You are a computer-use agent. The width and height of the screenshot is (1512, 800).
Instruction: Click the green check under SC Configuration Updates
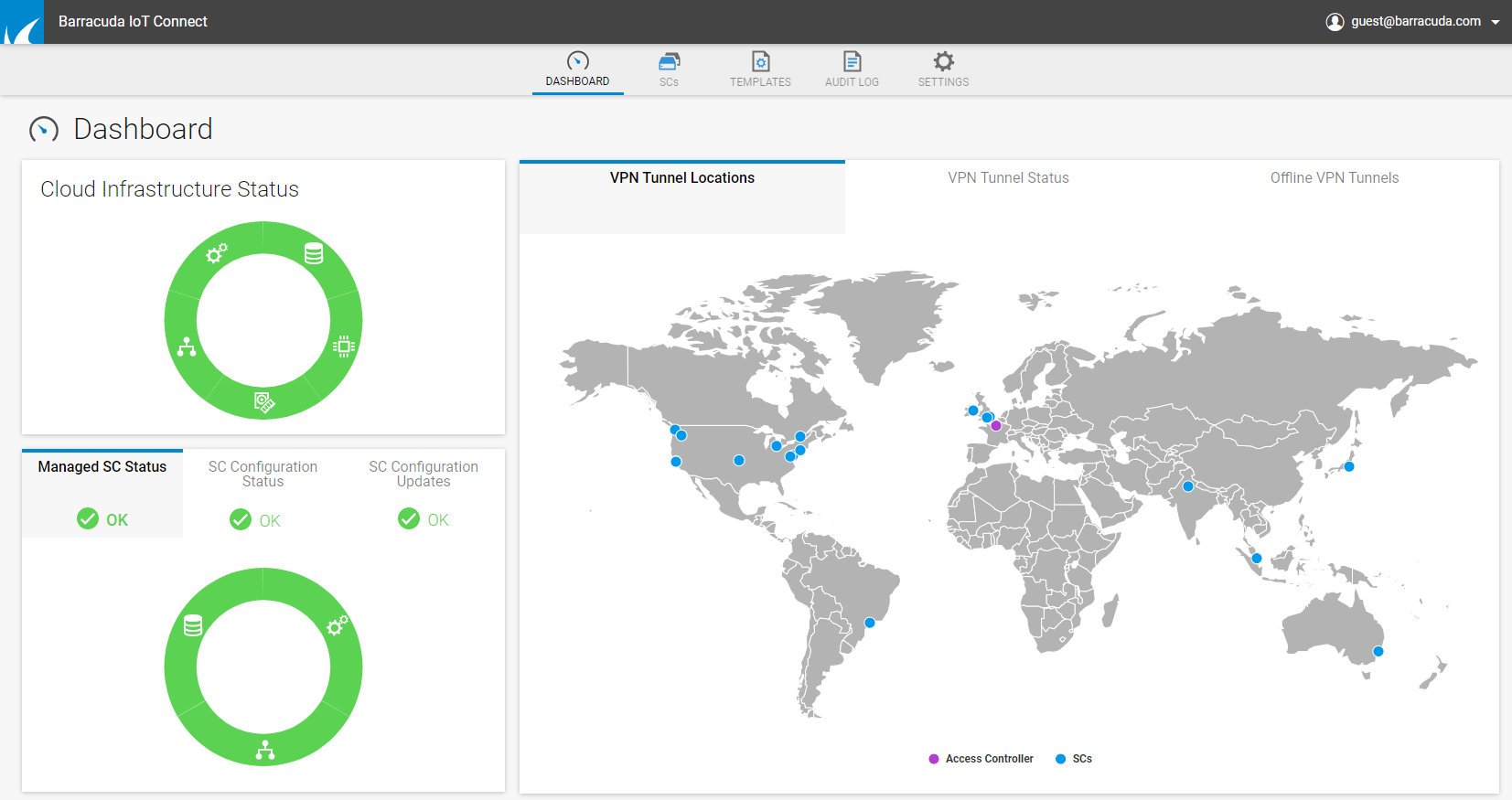pyautogui.click(x=409, y=519)
